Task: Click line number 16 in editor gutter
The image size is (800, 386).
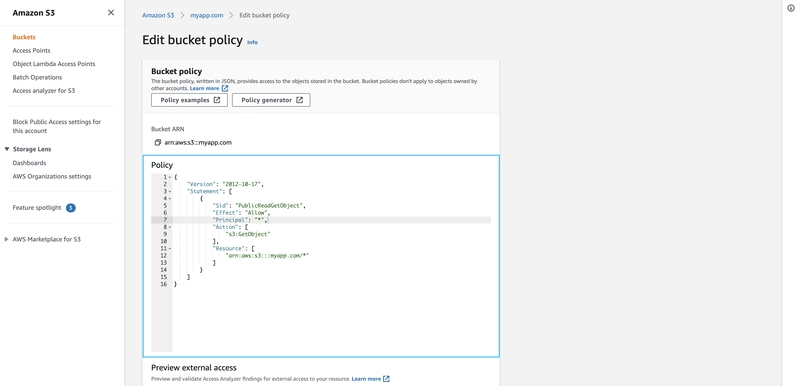Action: pos(164,284)
